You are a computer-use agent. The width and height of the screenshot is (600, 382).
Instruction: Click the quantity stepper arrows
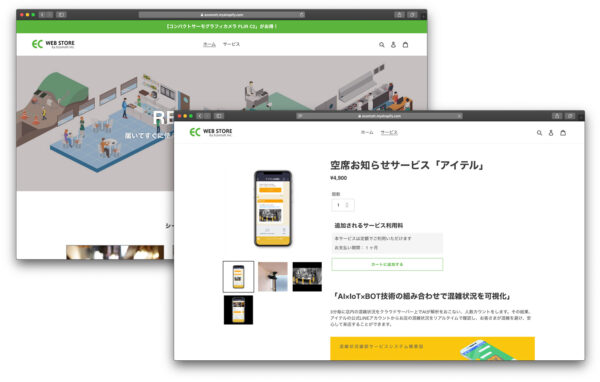(347, 205)
